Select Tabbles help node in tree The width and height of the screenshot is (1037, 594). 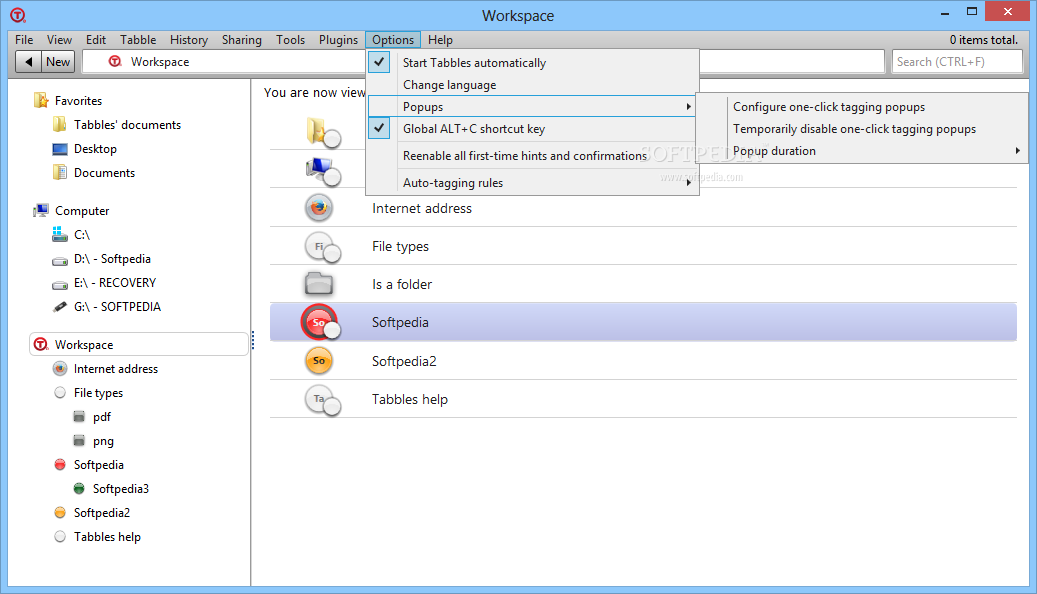[x=107, y=536]
